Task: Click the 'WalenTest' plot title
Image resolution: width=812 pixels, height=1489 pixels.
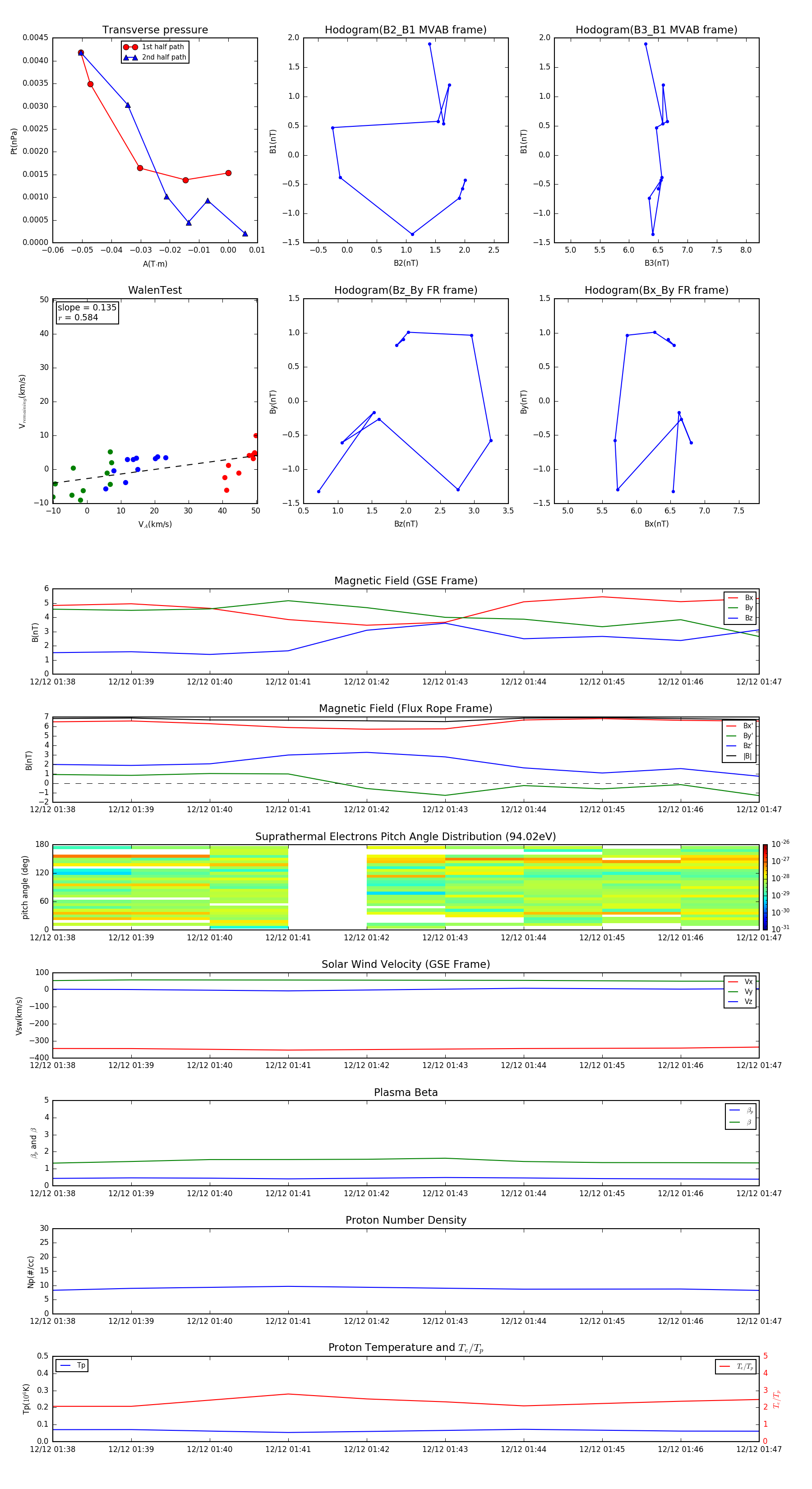Action: (155, 290)
